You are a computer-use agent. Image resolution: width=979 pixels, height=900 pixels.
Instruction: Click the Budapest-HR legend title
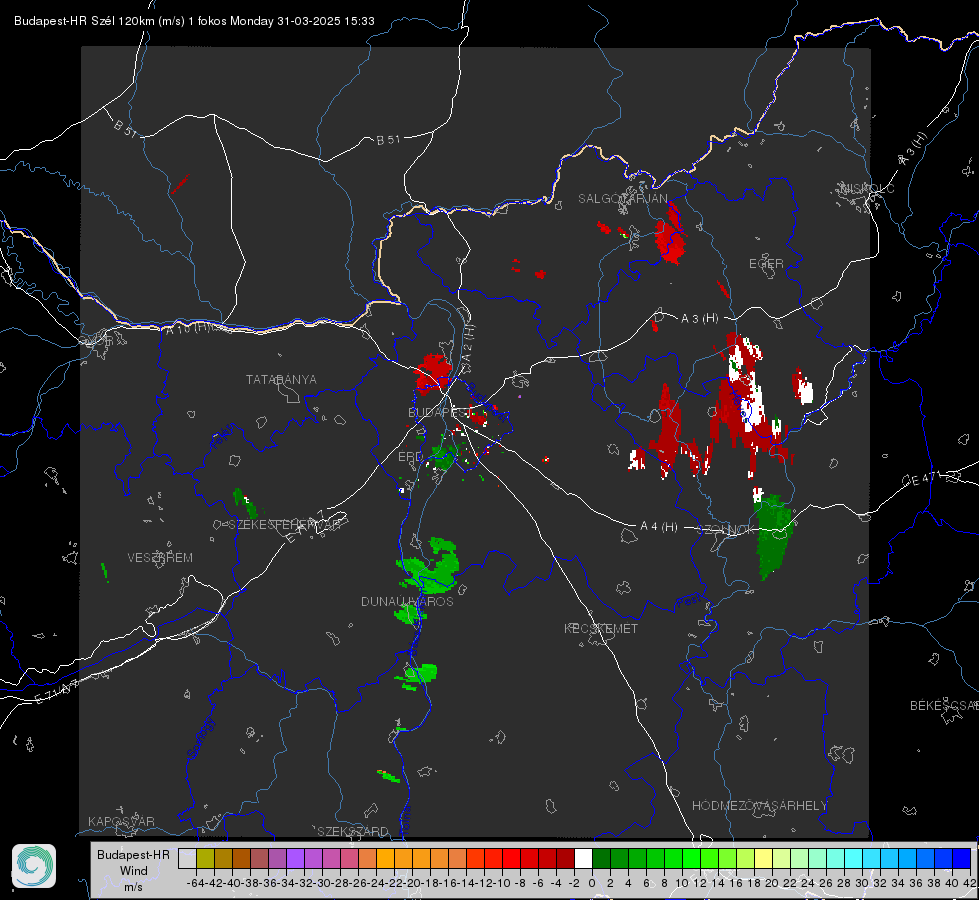[x=133, y=854]
